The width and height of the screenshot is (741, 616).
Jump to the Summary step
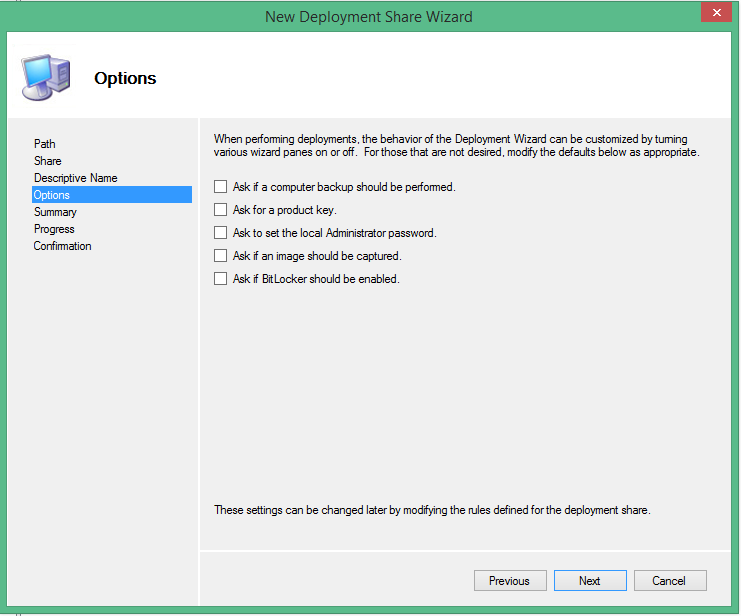coord(55,212)
